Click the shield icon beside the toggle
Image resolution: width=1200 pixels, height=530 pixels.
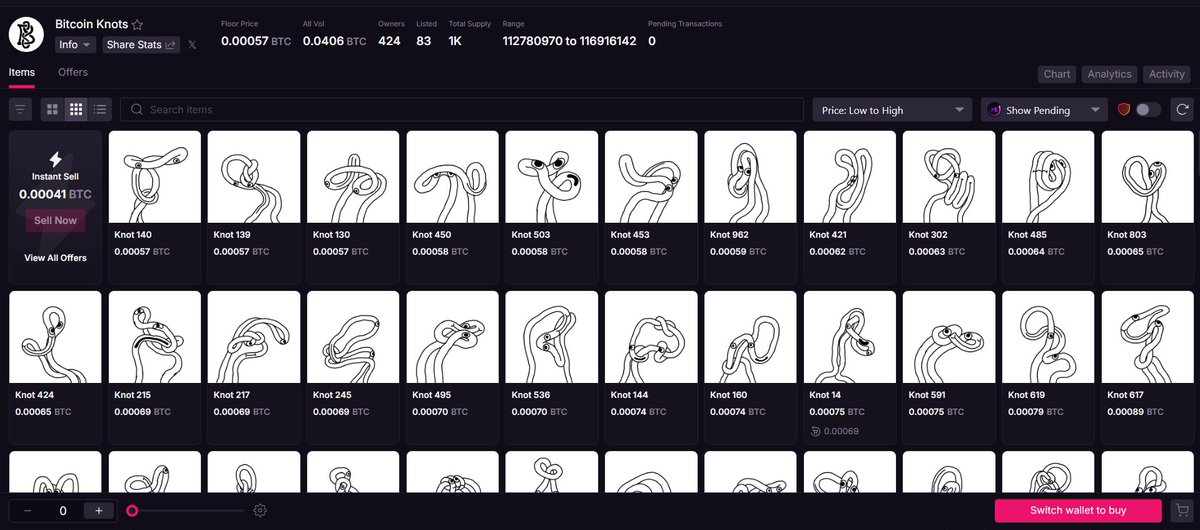pos(1124,109)
